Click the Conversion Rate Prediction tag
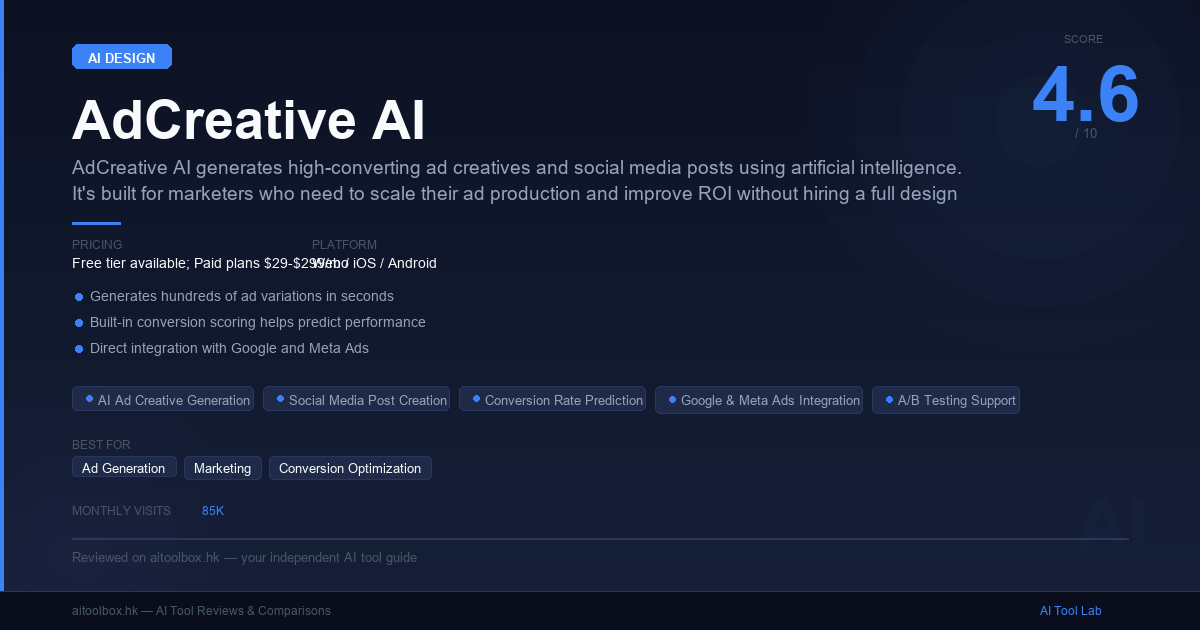The width and height of the screenshot is (1200, 630). coord(552,399)
